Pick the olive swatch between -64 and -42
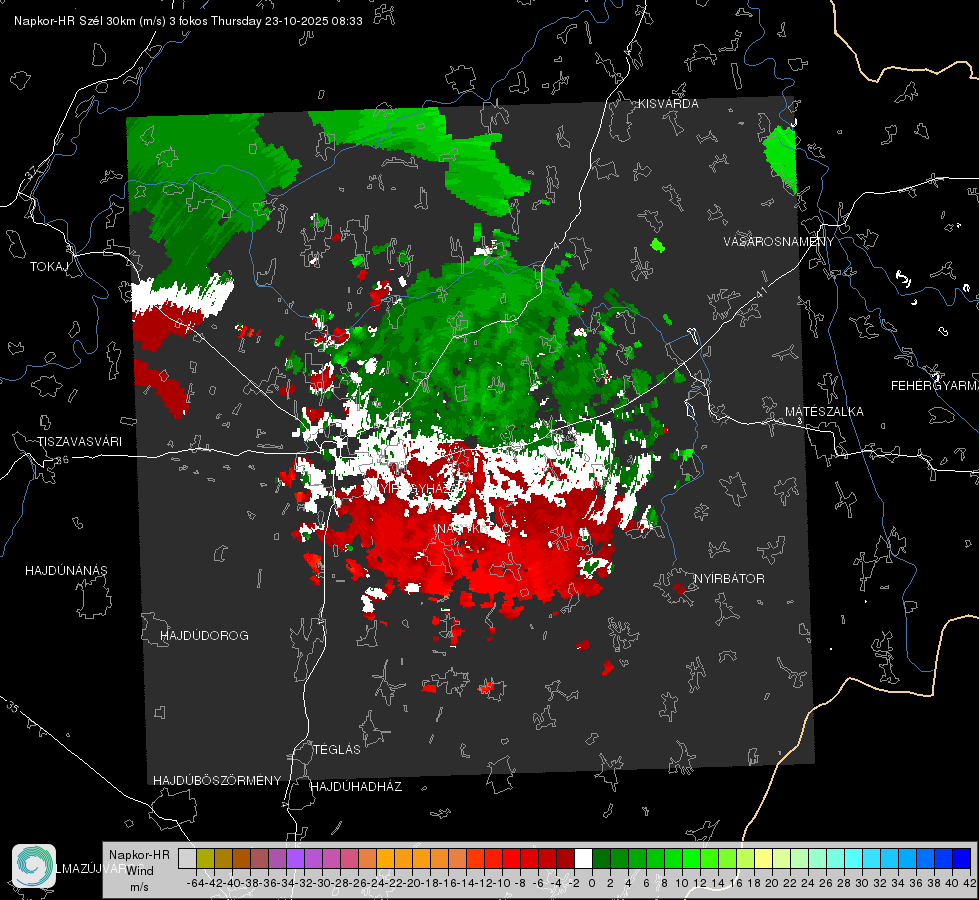This screenshot has width=979, height=900. coord(205,858)
